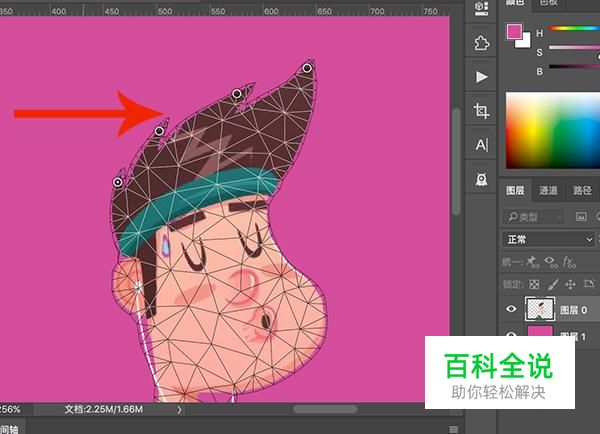Open the alien-face icon in the panel dock
This screenshot has width=600, height=434.
[x=481, y=179]
